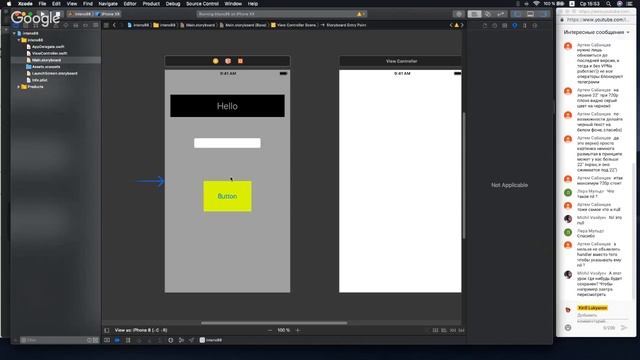Expand the Products folder
640x360 pixels.
click(19, 87)
